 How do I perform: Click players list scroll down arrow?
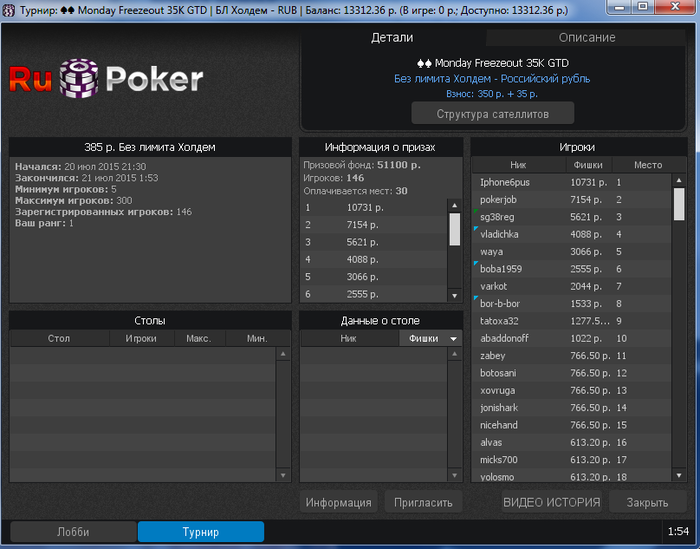tap(679, 475)
